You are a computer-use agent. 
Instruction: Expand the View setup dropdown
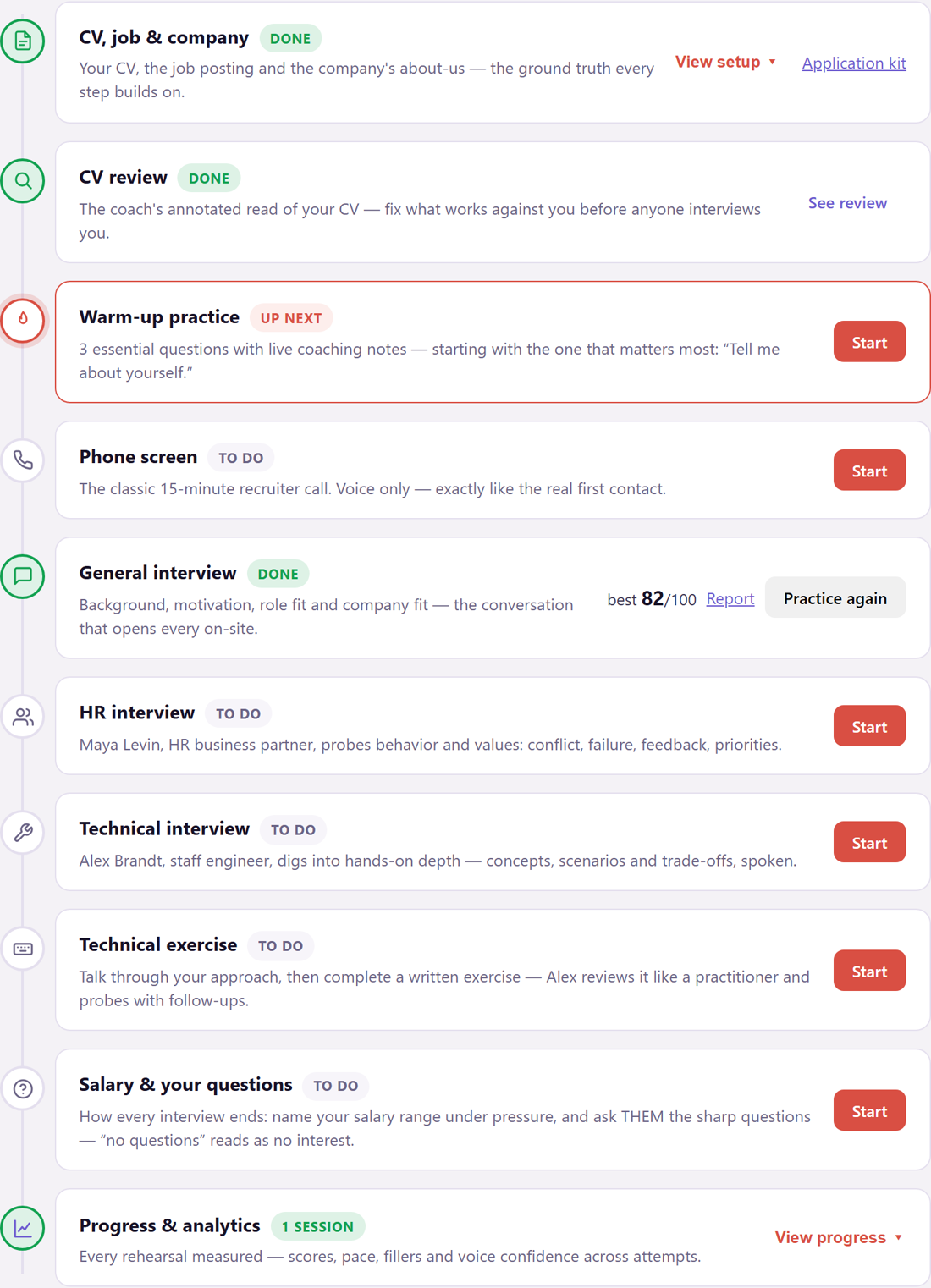pos(725,62)
